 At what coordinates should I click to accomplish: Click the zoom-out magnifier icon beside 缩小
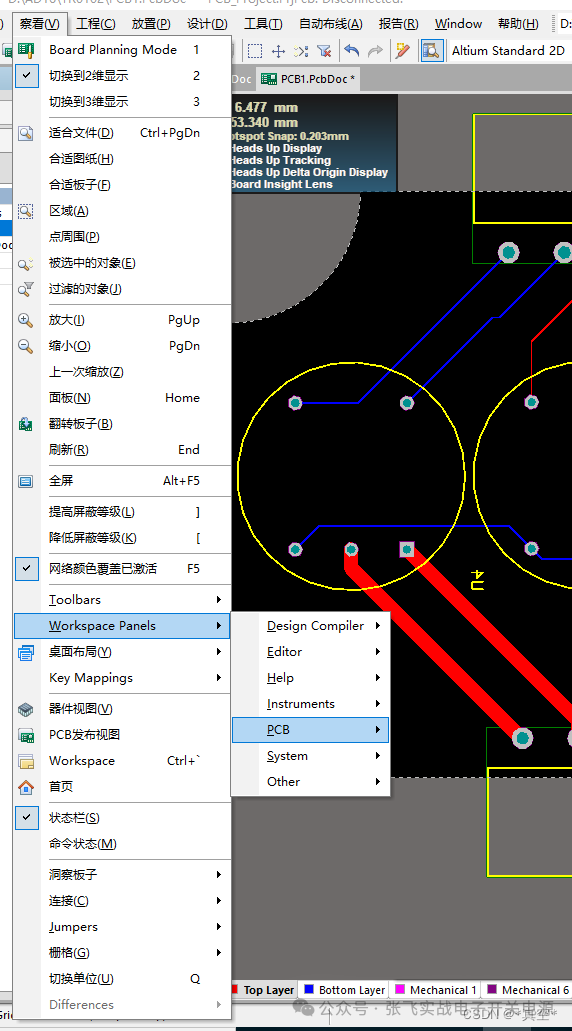[x=26, y=346]
